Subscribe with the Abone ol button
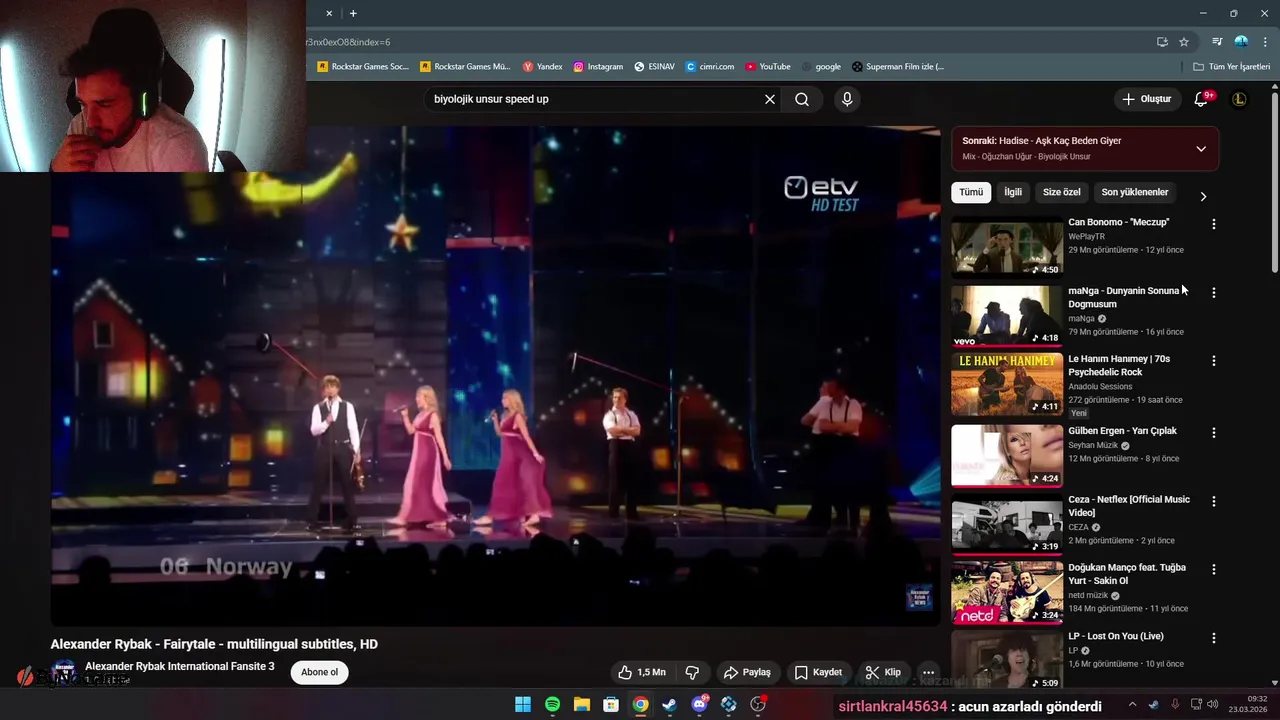This screenshot has height=720, width=1280. click(x=319, y=672)
